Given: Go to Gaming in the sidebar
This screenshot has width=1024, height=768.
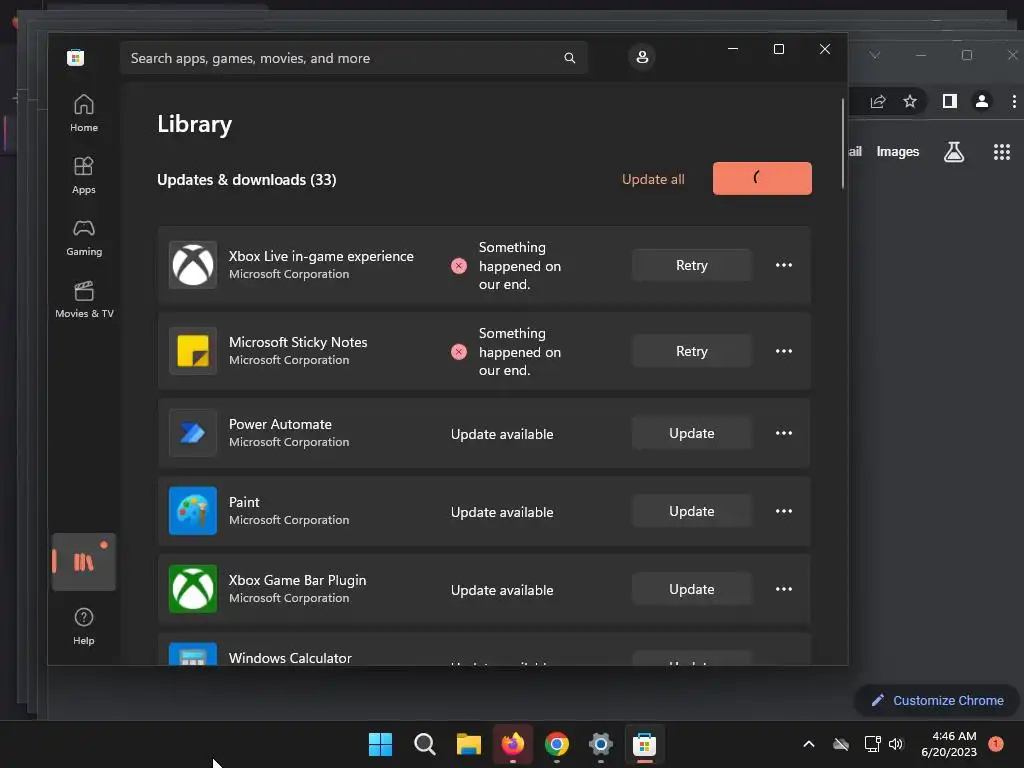Looking at the screenshot, I should tap(84, 237).
